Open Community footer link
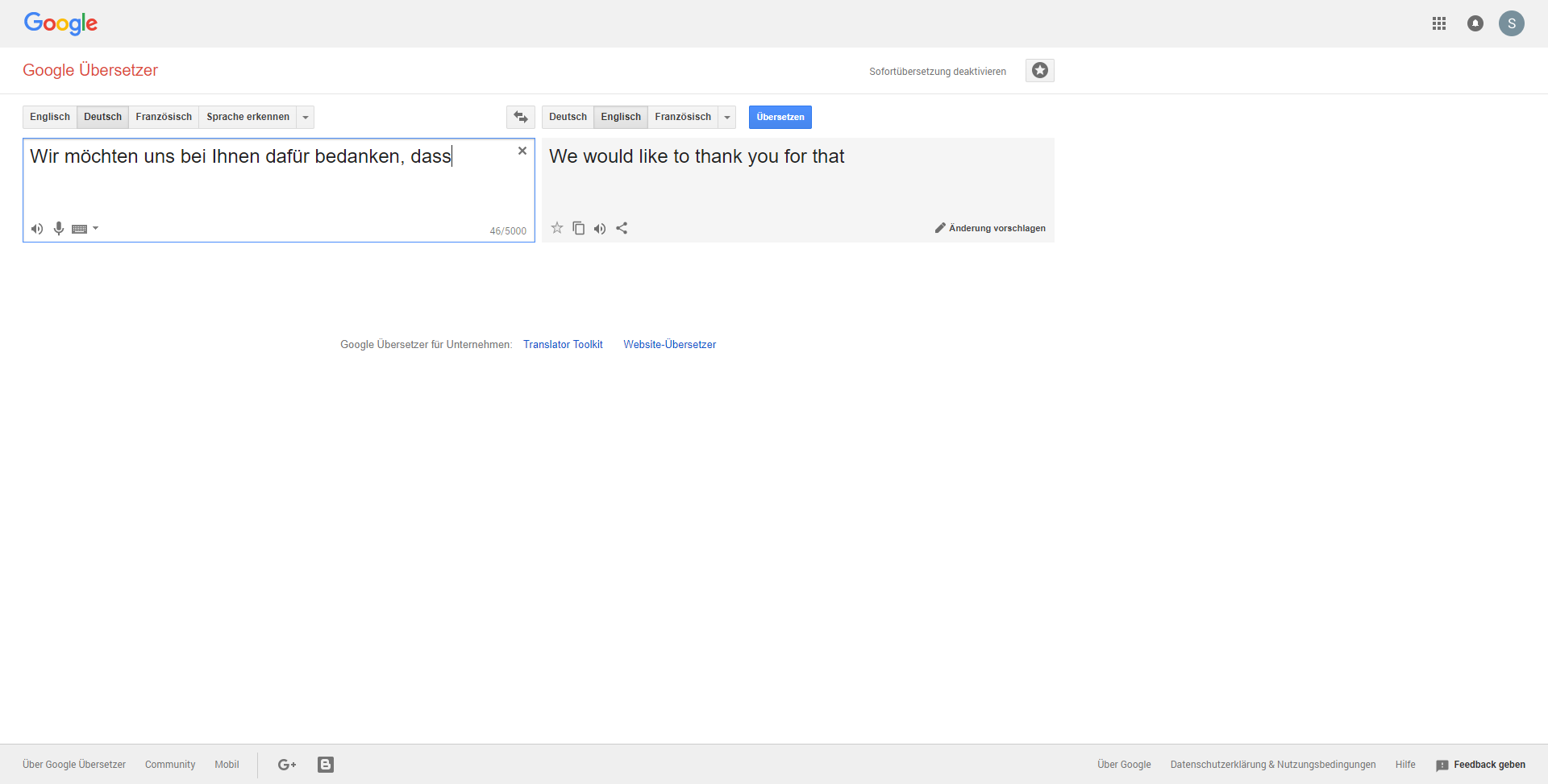Screen dimensions: 1548x784 (170, 765)
